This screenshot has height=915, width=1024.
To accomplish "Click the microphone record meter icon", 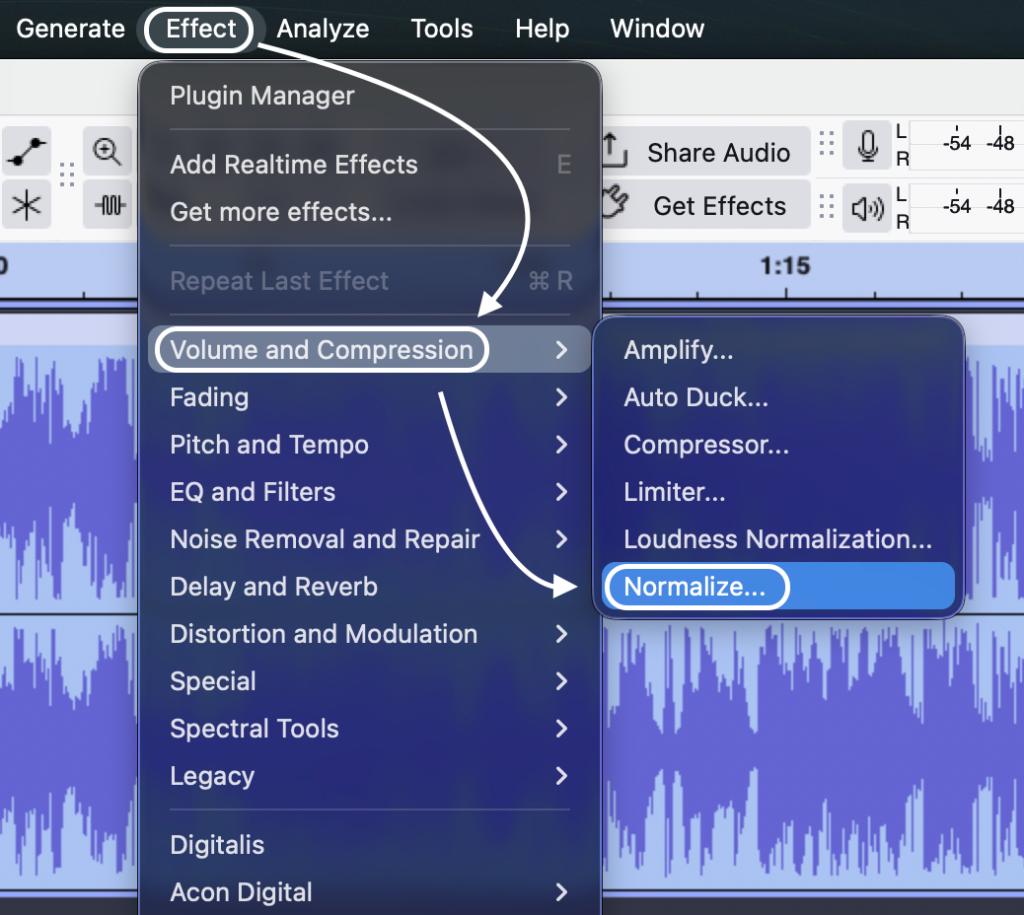I will pos(867,150).
